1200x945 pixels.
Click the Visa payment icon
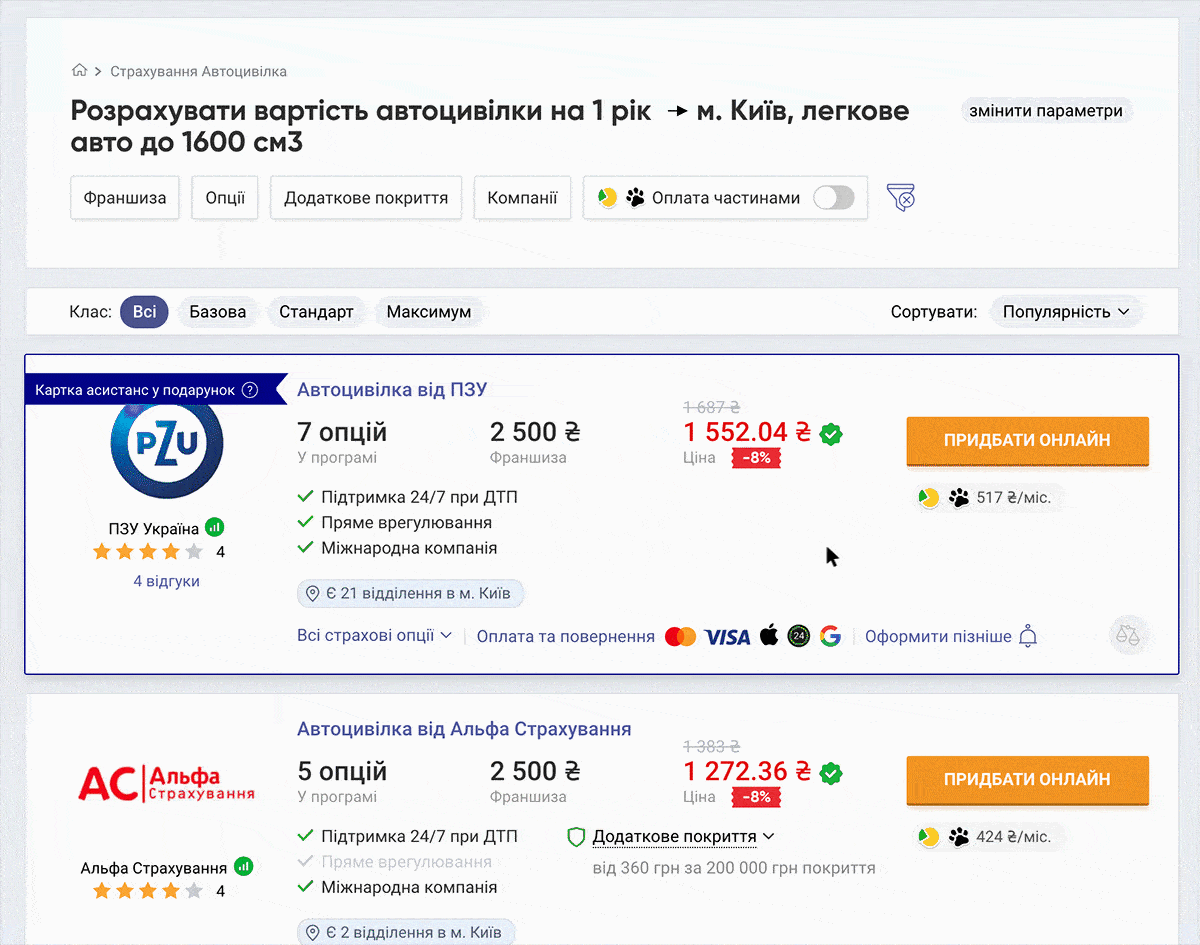tap(726, 636)
